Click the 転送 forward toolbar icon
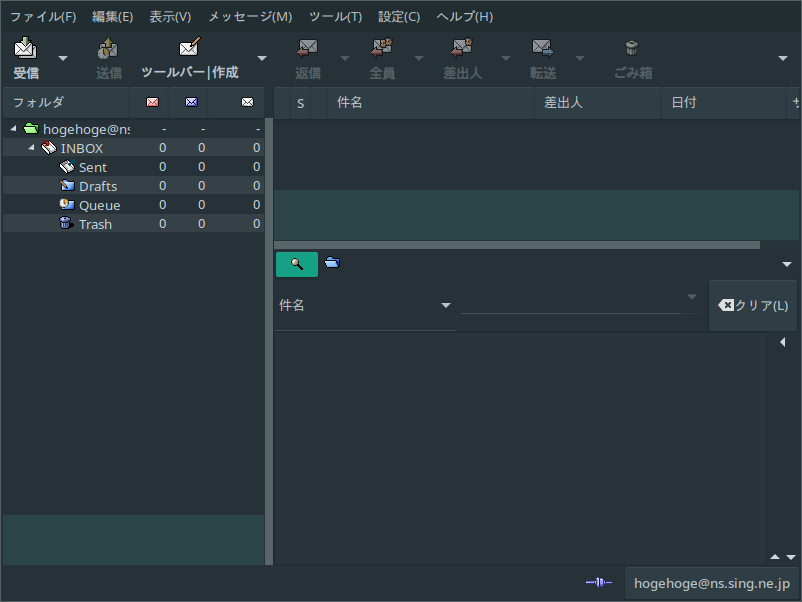 (x=543, y=49)
